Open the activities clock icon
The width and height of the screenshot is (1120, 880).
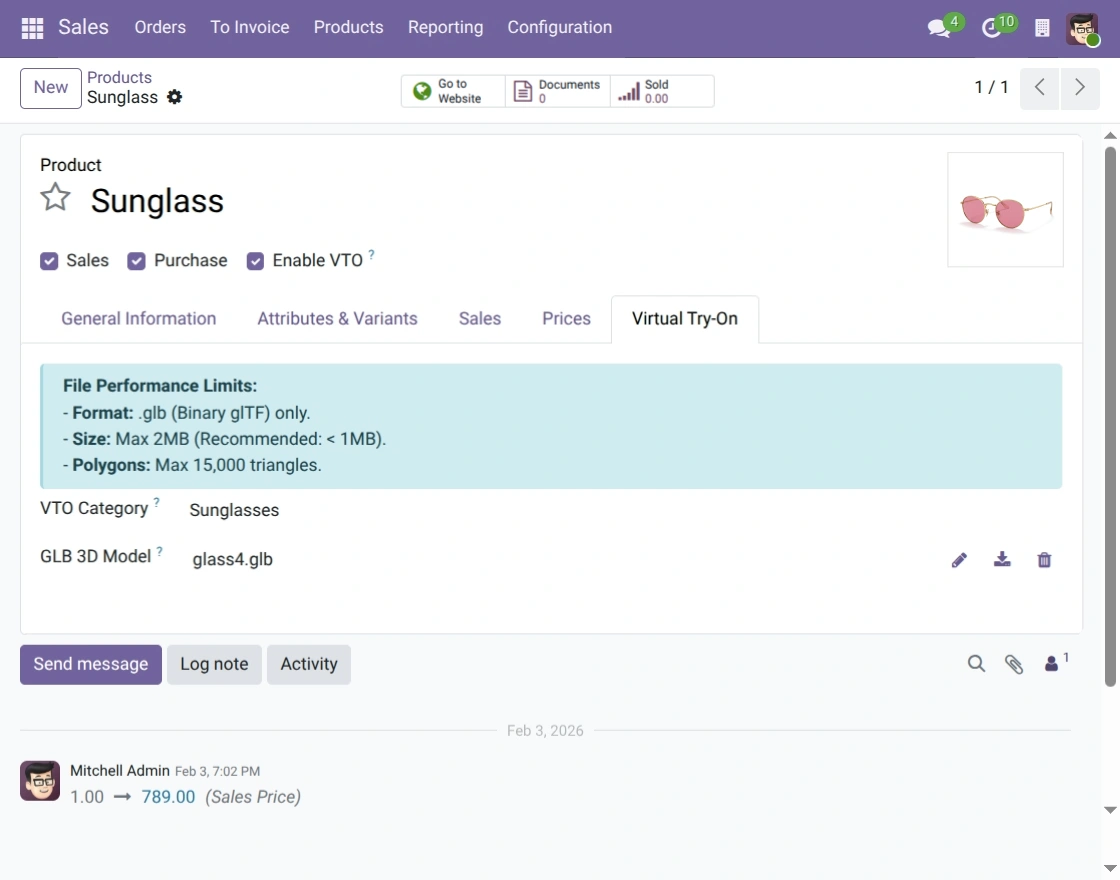point(991,28)
